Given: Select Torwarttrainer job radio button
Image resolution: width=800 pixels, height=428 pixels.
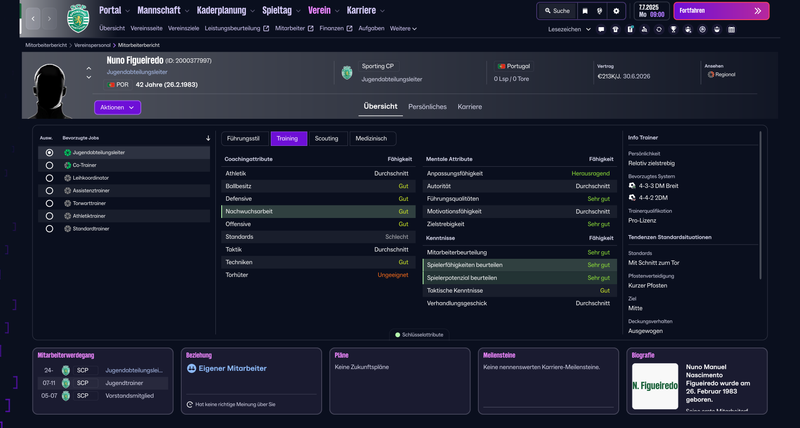Looking at the screenshot, I should click(x=49, y=204).
